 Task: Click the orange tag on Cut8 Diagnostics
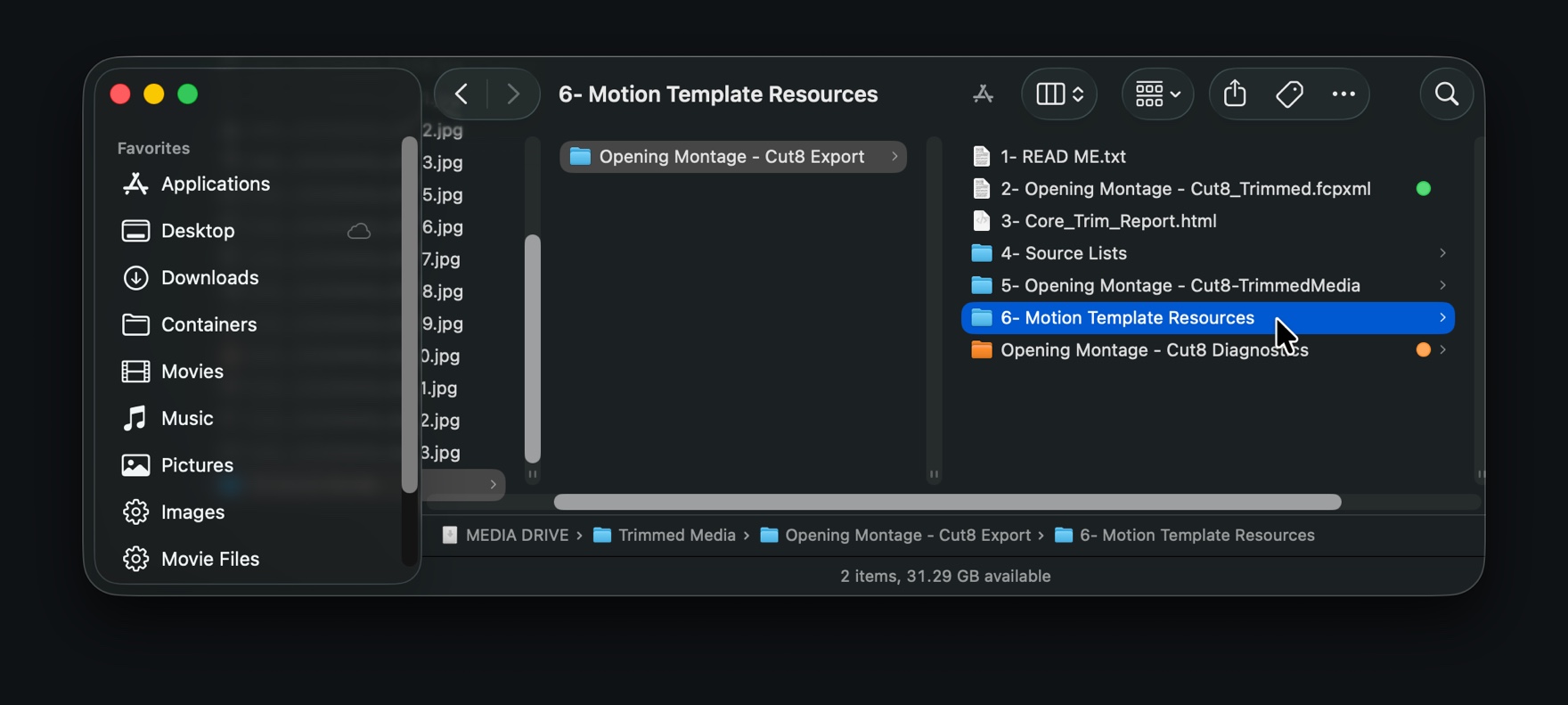[x=1424, y=349]
